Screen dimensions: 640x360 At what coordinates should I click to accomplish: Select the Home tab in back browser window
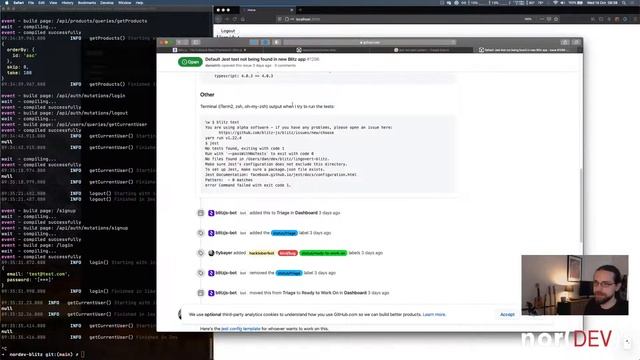(267, 10)
